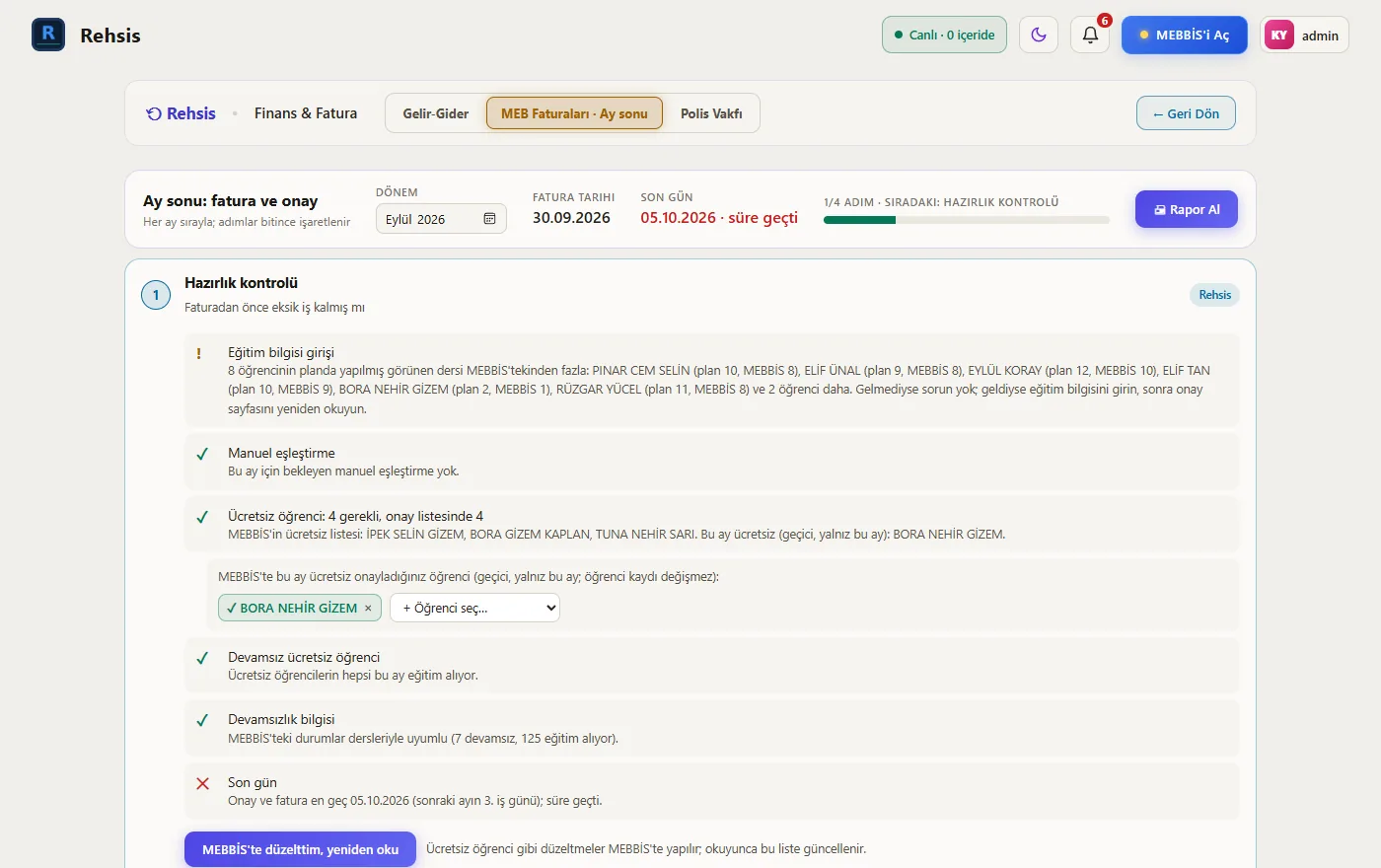Click the Rehsis tag on Hazırlık kontrolü

click(x=1215, y=295)
